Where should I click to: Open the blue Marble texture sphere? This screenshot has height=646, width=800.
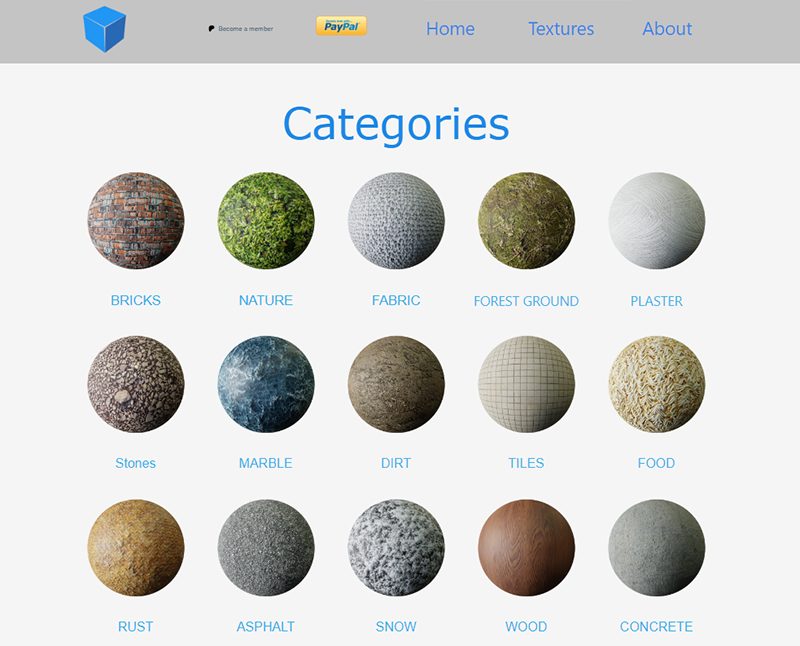pyautogui.click(x=266, y=384)
